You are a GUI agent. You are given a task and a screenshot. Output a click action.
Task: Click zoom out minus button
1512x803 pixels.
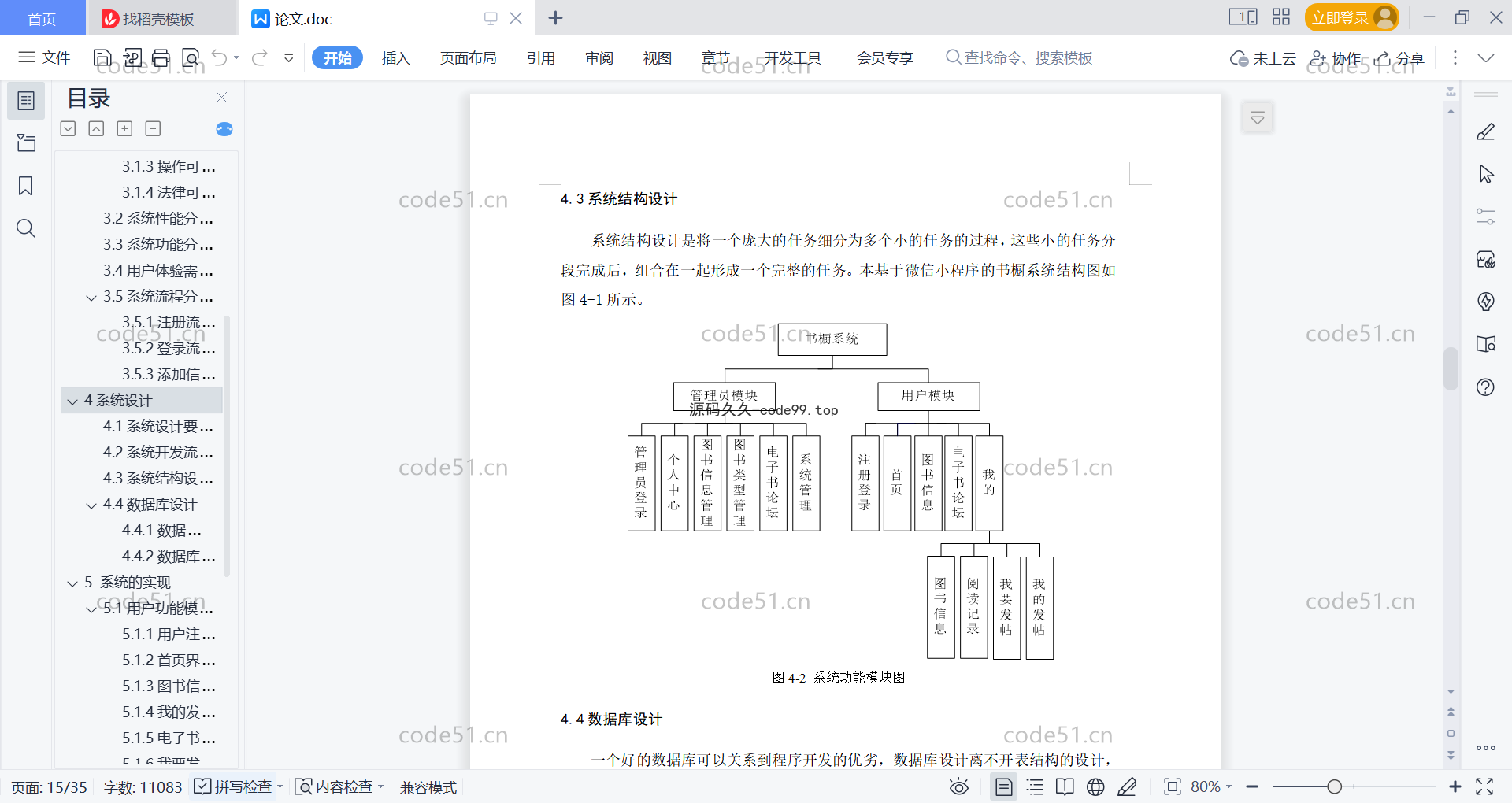pos(1252,786)
